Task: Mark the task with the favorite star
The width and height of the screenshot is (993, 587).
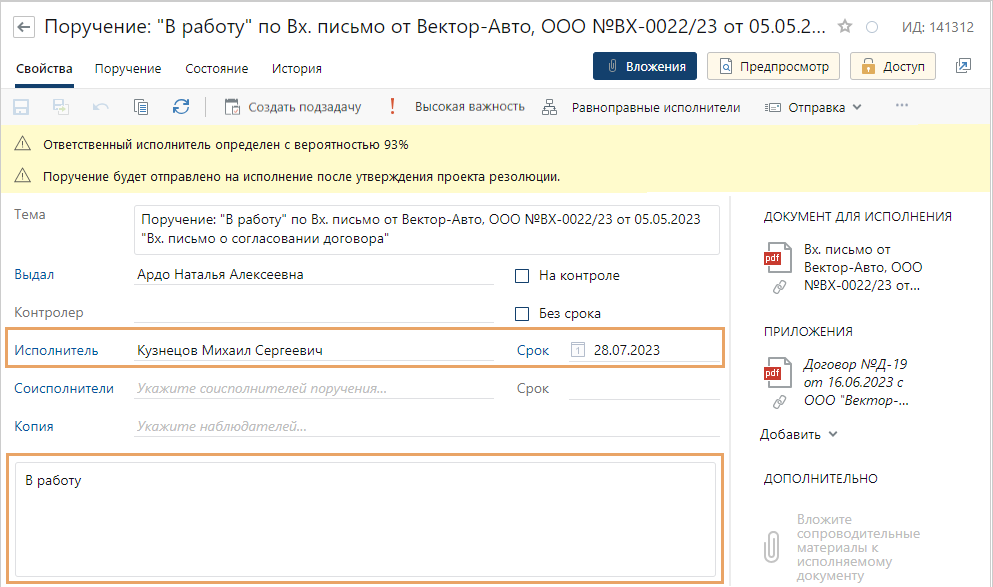Action: click(845, 27)
